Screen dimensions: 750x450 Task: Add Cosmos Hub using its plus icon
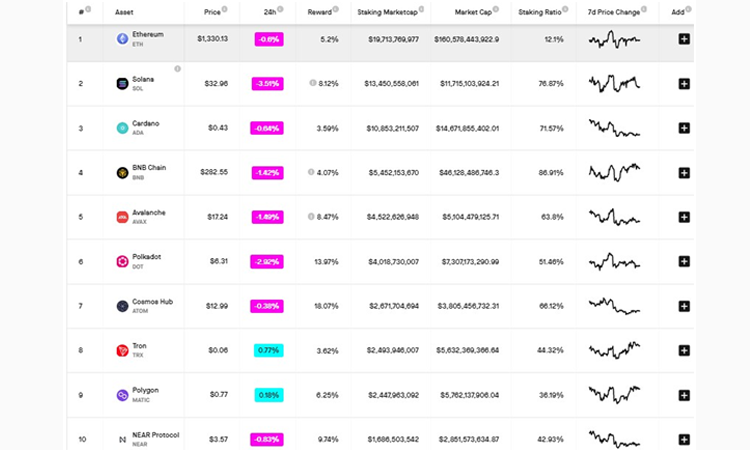click(x=684, y=306)
